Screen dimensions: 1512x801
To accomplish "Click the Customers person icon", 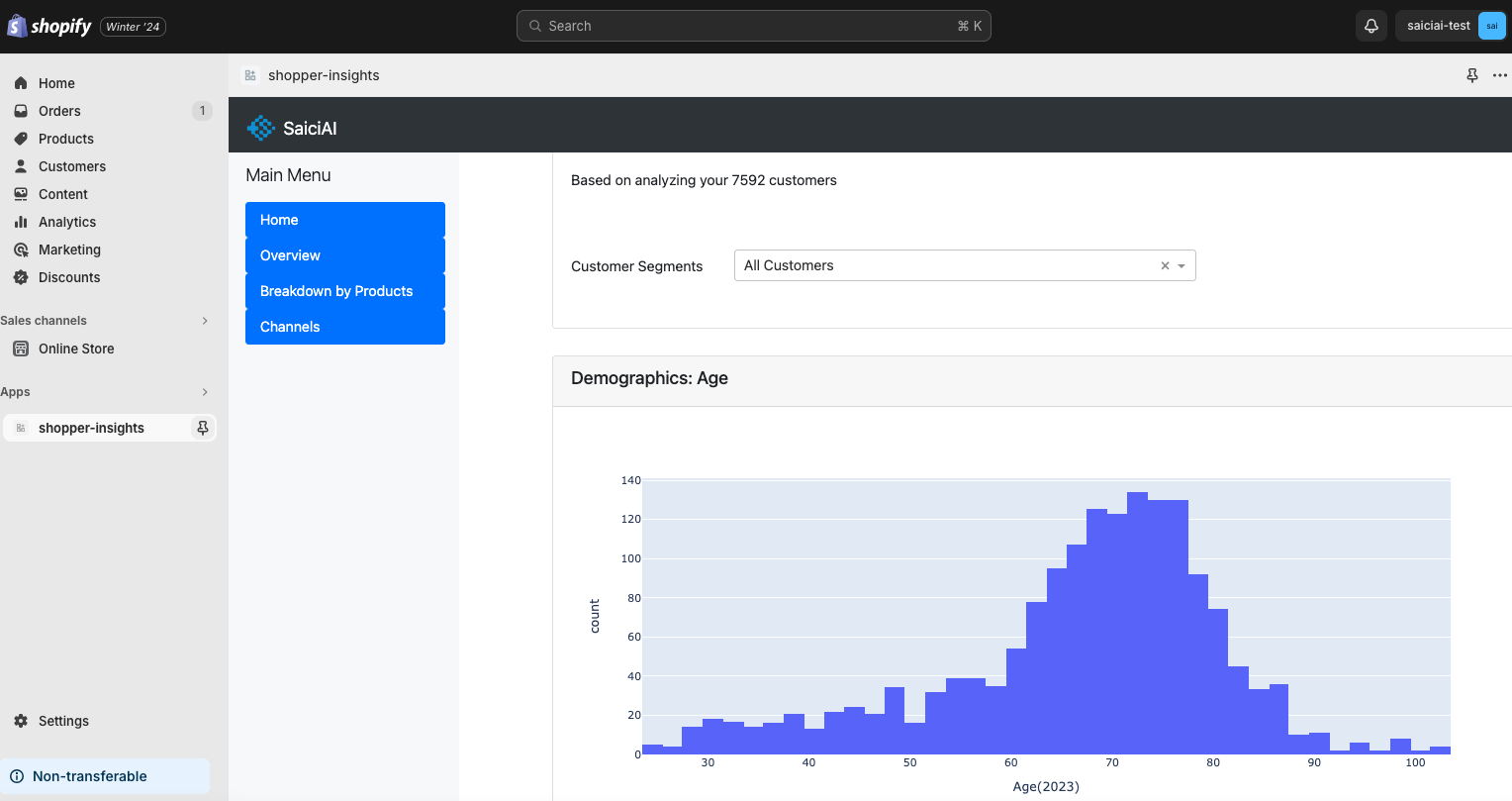I will coord(21,166).
